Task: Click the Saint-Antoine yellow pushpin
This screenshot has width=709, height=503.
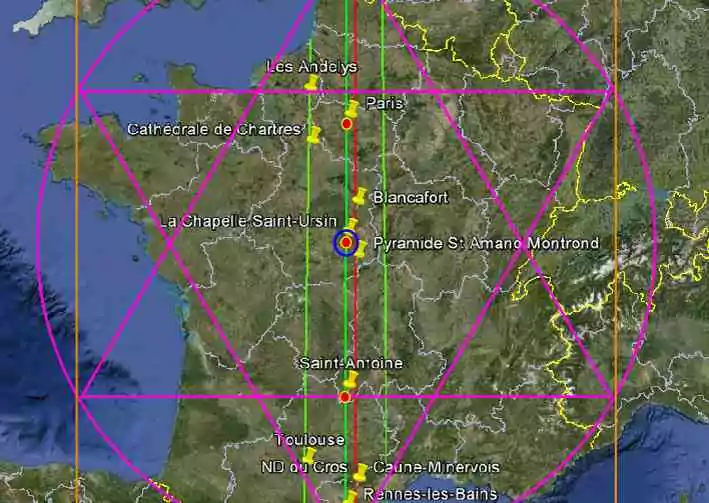Action: tap(351, 380)
